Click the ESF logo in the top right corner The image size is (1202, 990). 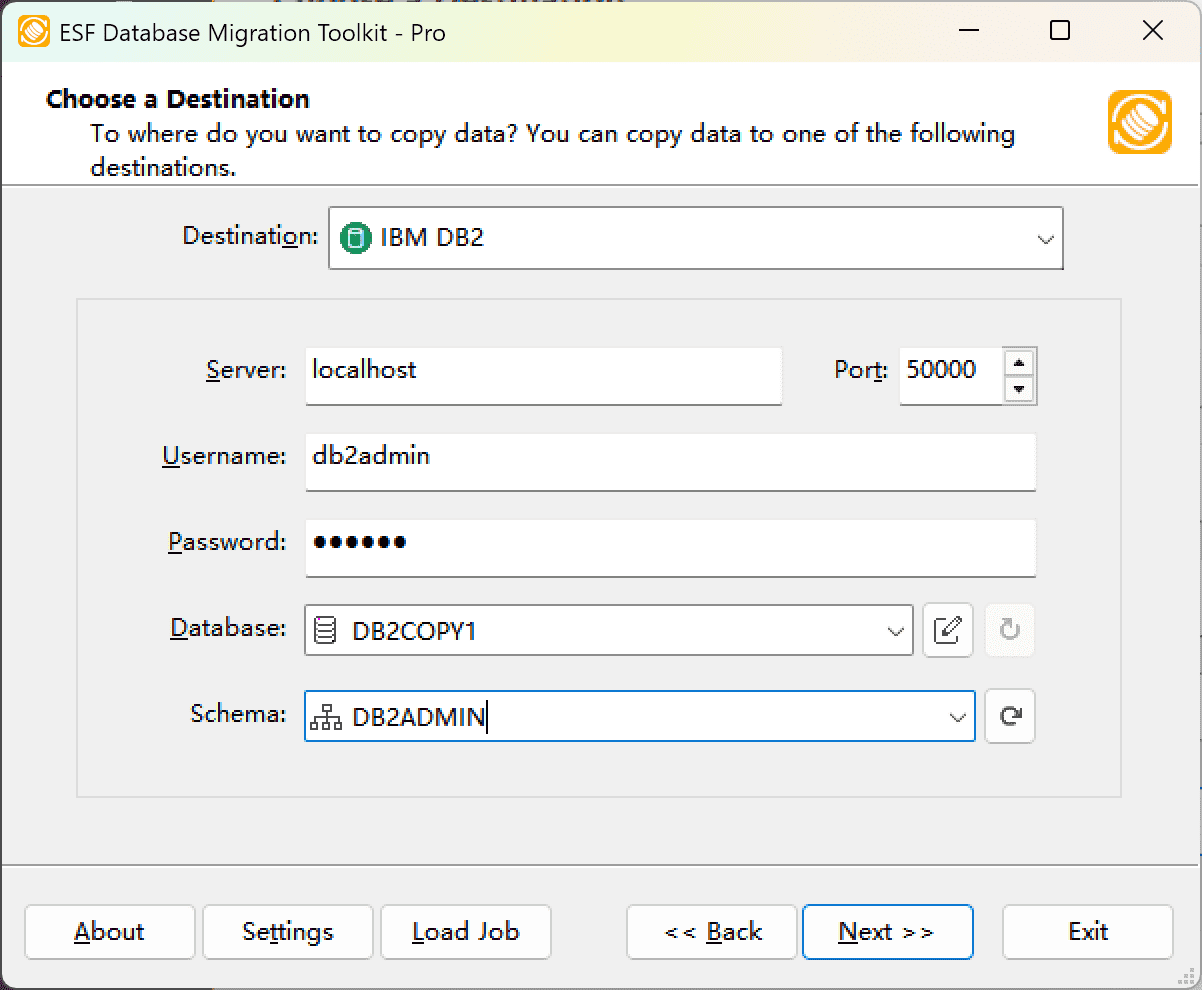tap(1139, 124)
